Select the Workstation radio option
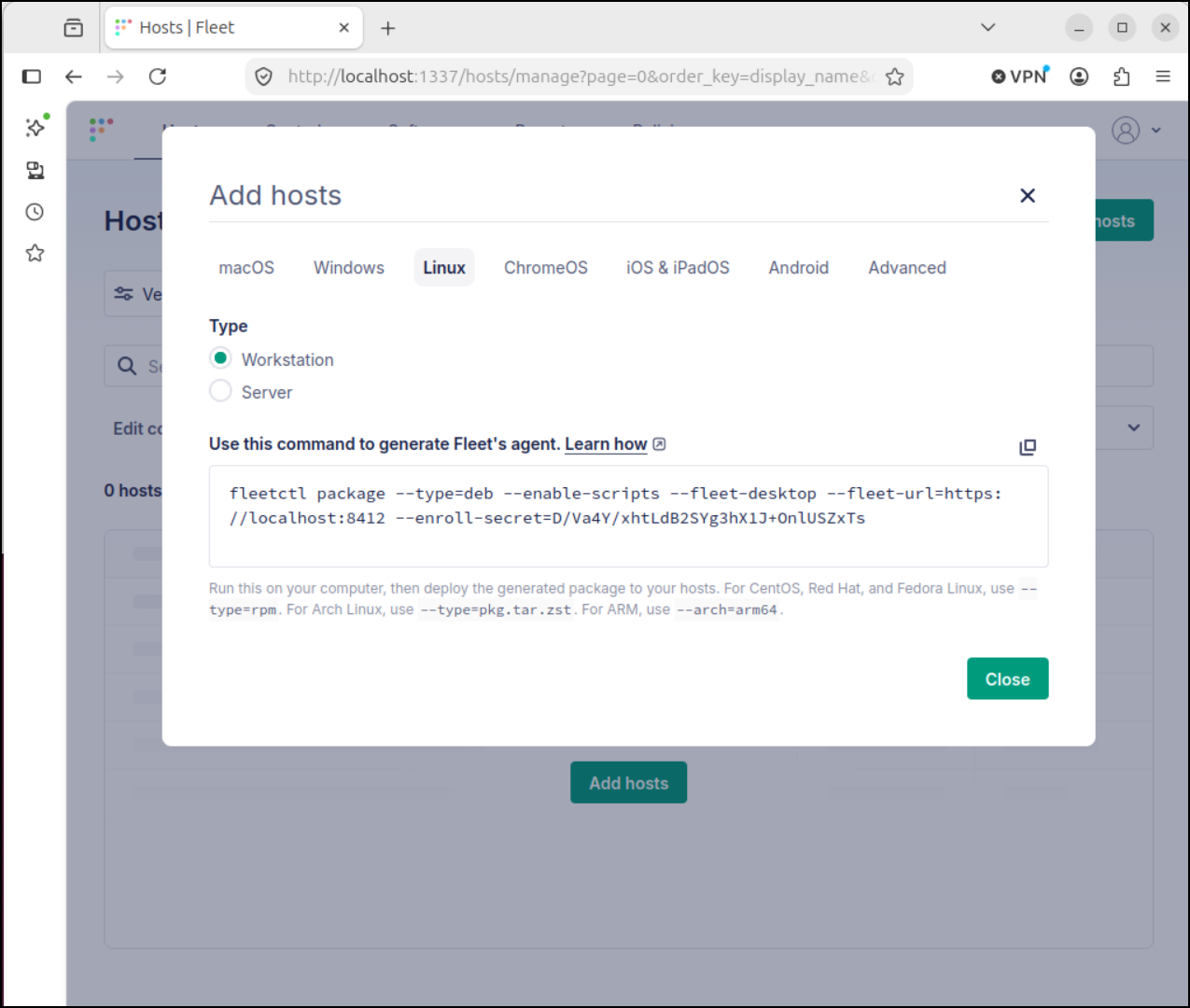1190x1008 pixels. click(x=220, y=358)
